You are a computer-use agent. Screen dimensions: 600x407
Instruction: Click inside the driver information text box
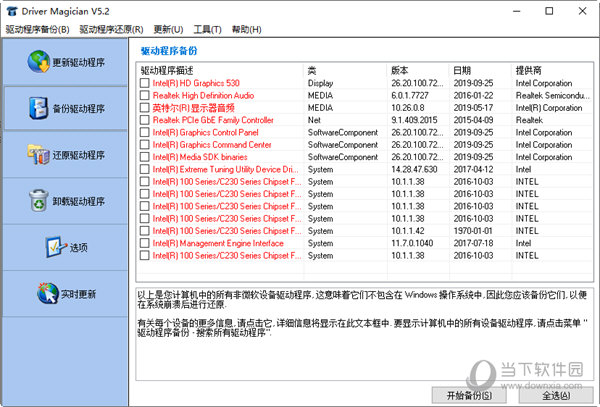click(365, 334)
